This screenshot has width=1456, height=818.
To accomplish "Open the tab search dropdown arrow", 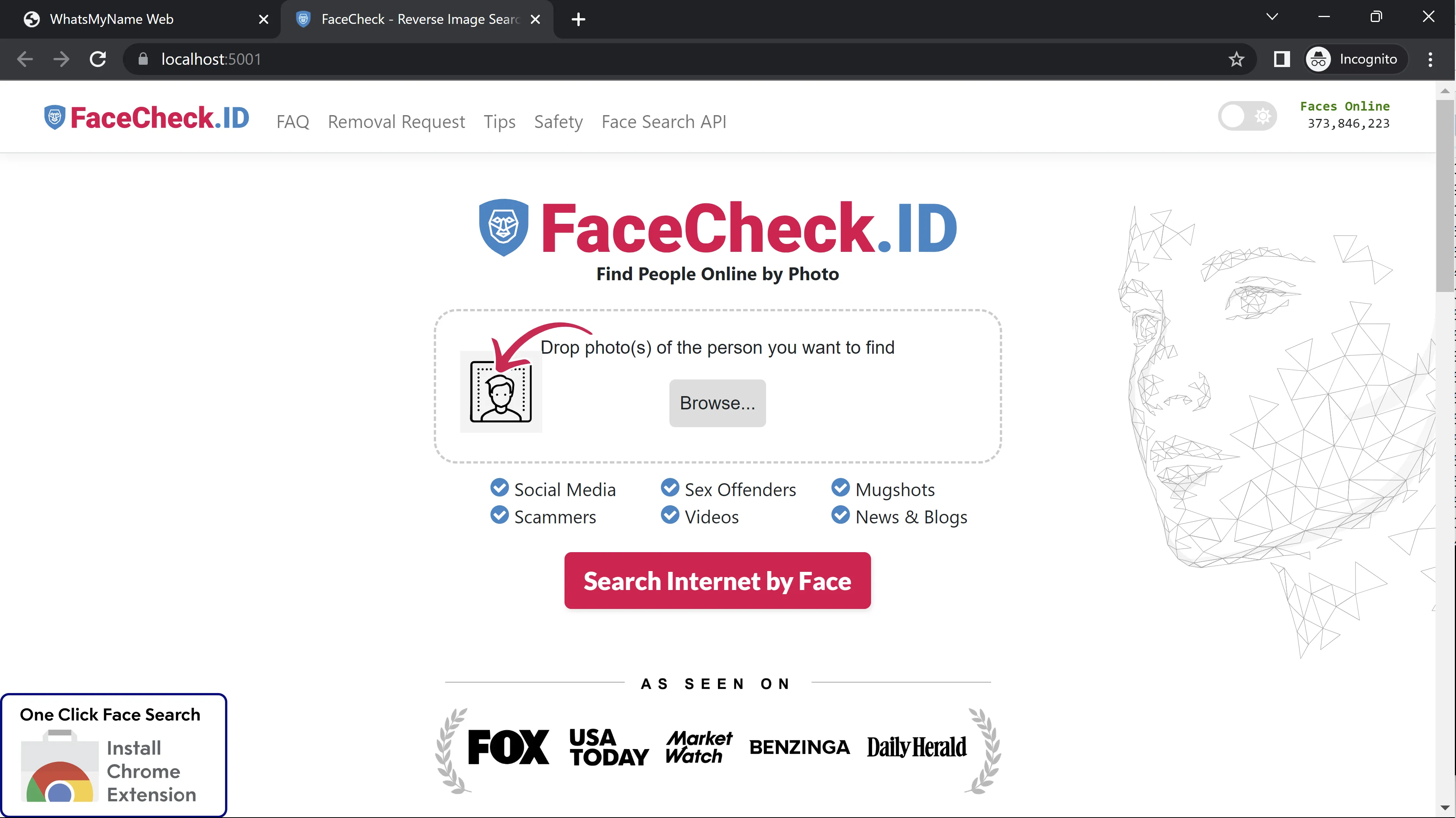I will point(1272,17).
